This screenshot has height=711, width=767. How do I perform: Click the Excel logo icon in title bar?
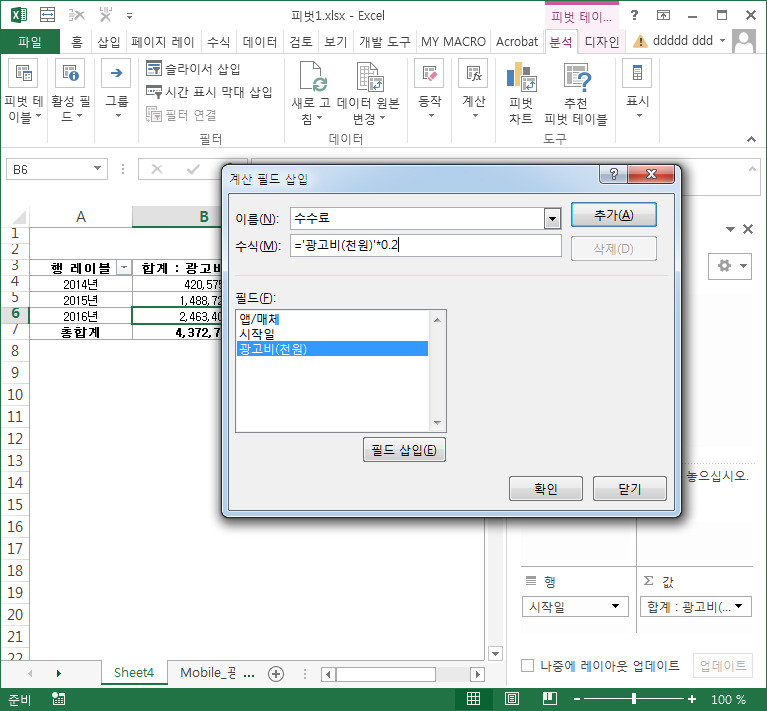tap(19, 15)
